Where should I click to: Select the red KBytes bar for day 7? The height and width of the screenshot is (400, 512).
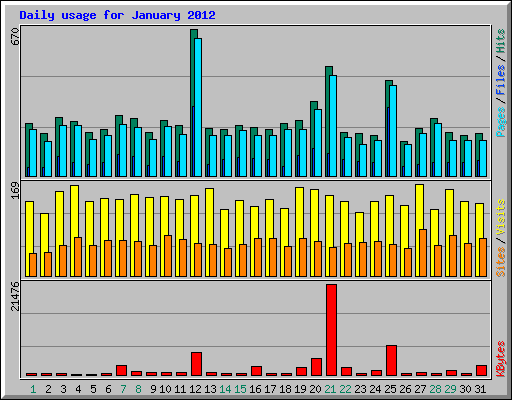(x=121, y=370)
